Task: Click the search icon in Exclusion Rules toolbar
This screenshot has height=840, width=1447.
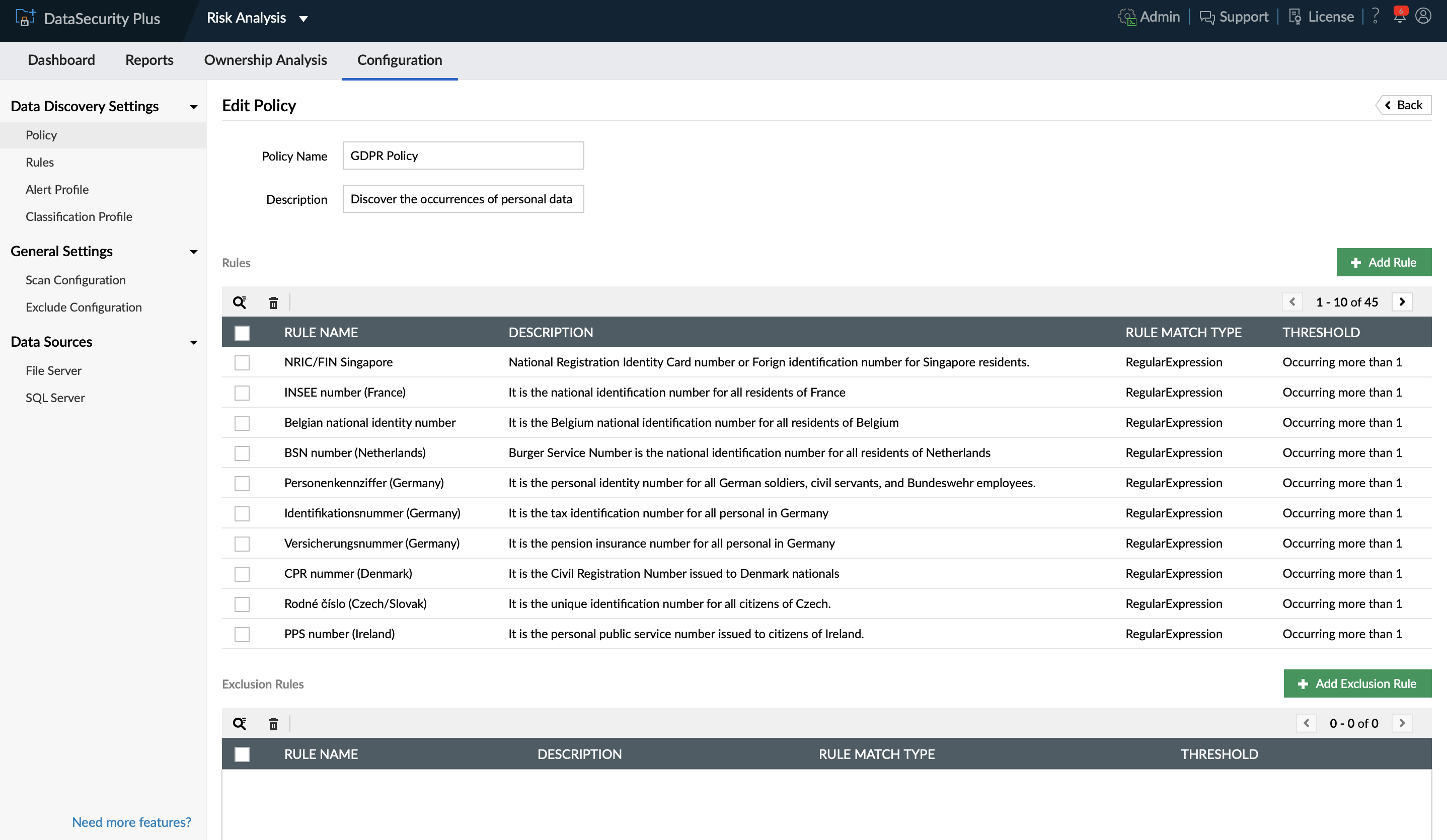Action: 240,723
